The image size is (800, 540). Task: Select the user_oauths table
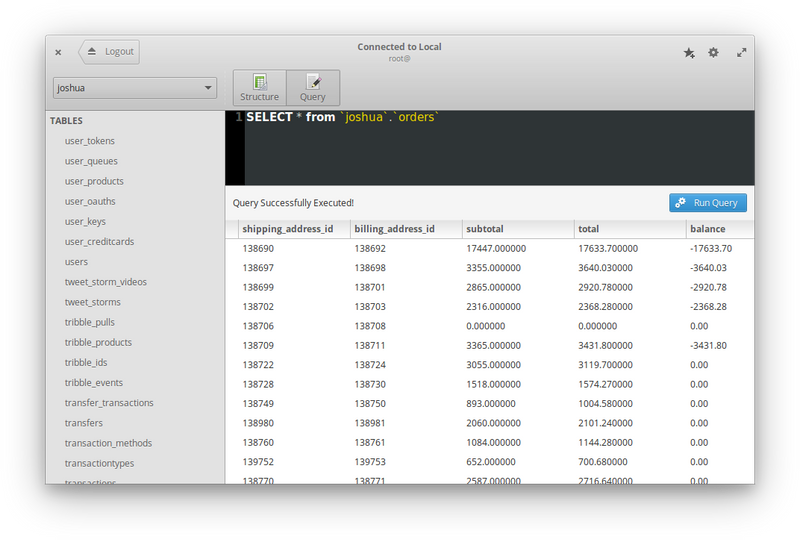90,202
